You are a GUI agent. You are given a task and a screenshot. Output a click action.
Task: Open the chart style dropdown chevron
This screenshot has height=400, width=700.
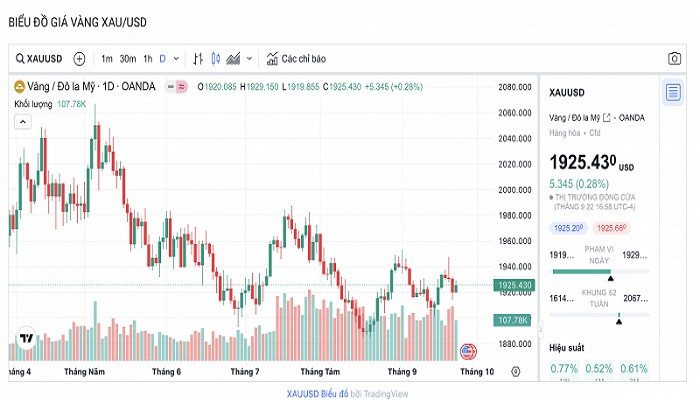pos(249,58)
